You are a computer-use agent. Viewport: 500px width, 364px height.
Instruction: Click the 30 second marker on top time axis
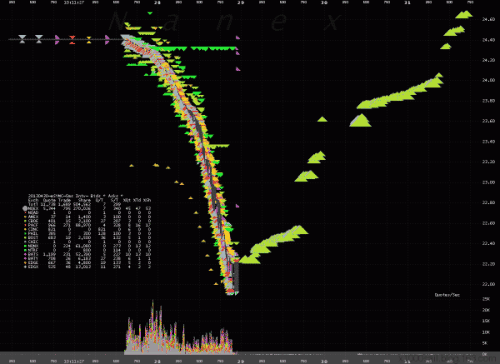324,2
